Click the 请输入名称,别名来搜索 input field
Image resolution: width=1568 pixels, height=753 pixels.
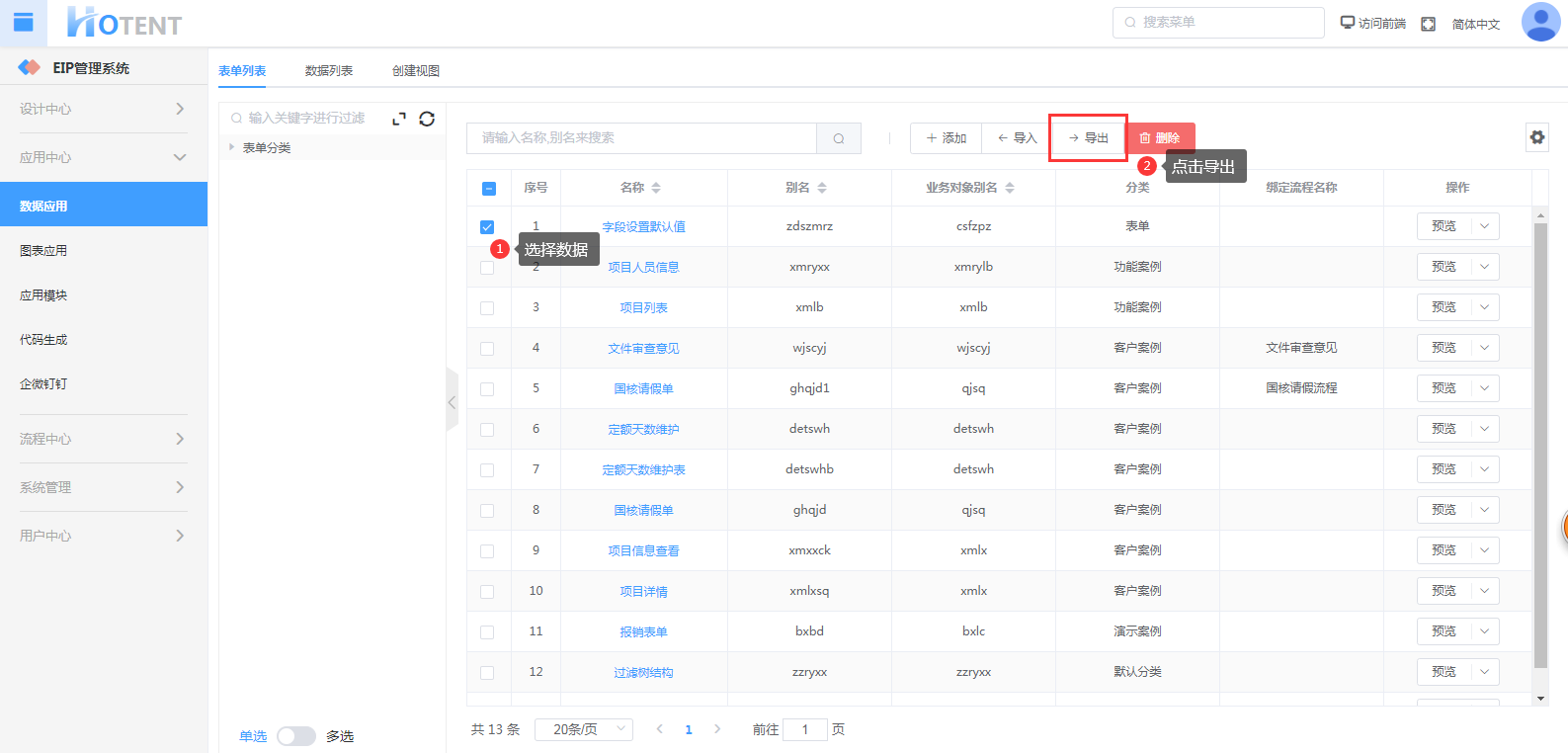[x=641, y=138]
